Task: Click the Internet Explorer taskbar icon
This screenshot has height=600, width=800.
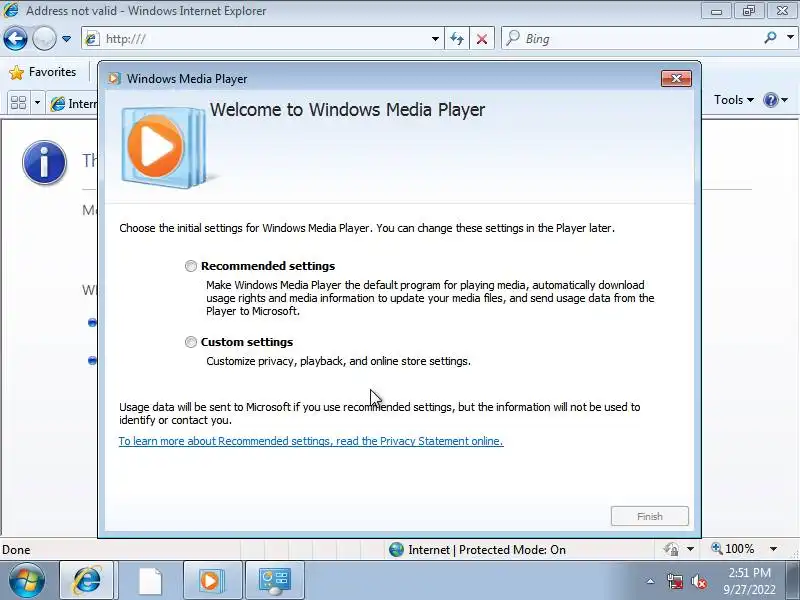Action: [x=87, y=580]
